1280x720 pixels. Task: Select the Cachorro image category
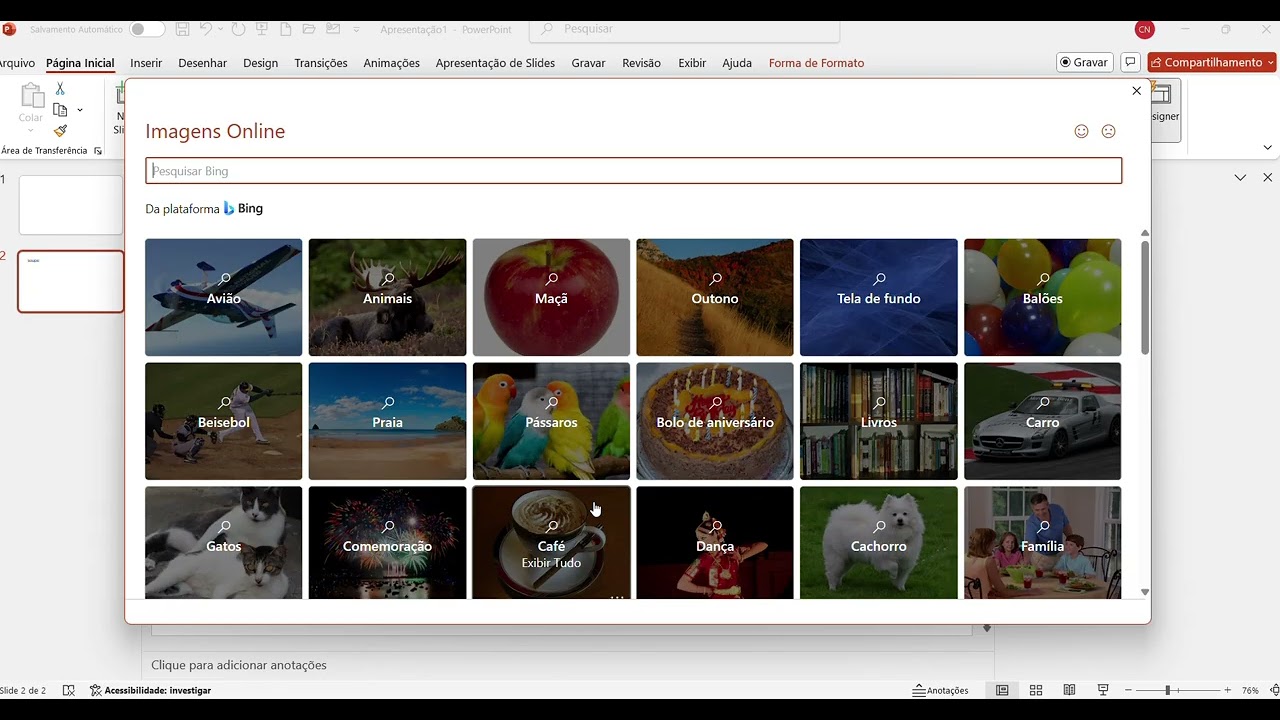point(879,542)
